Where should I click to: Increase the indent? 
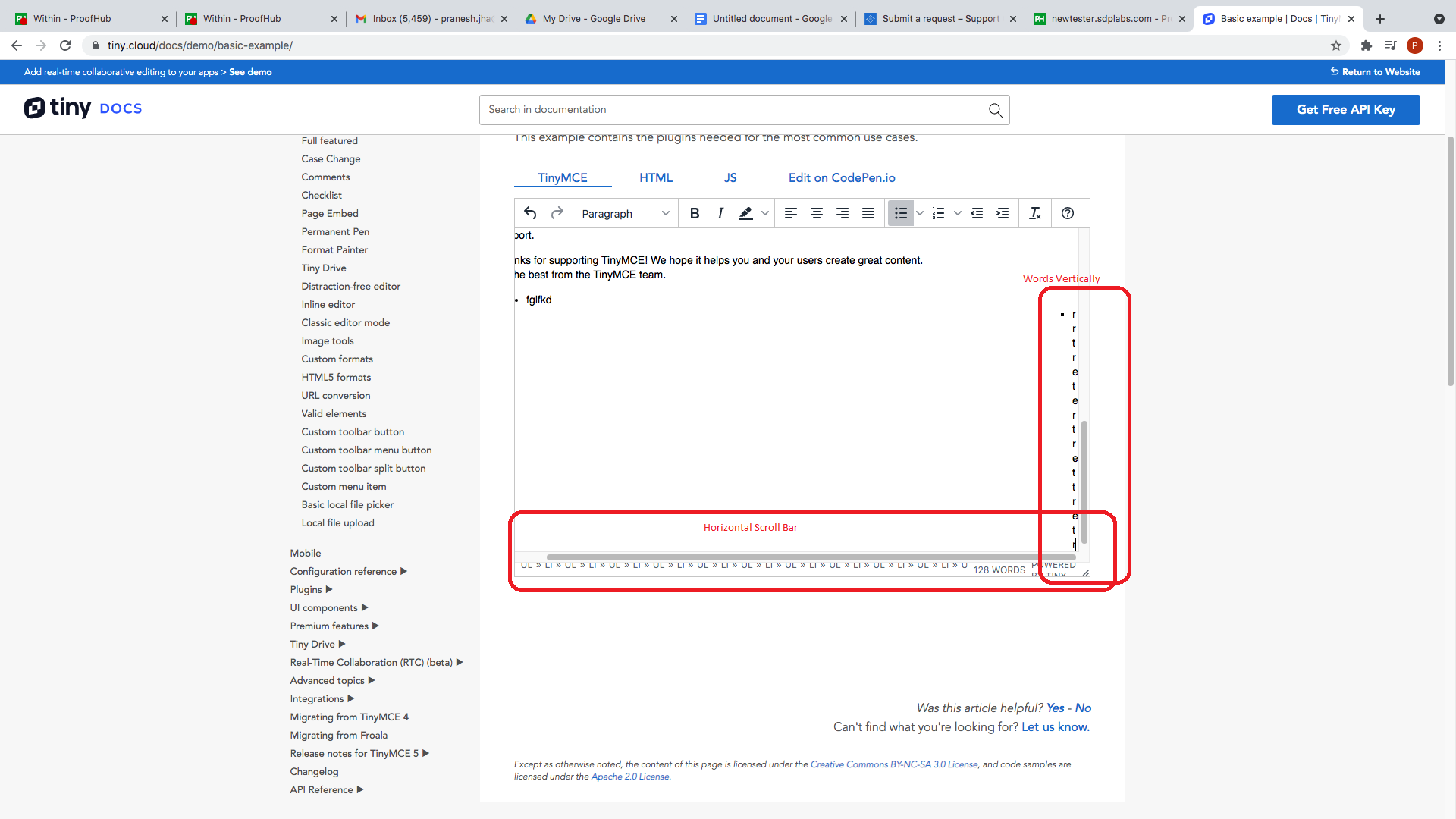(1003, 213)
